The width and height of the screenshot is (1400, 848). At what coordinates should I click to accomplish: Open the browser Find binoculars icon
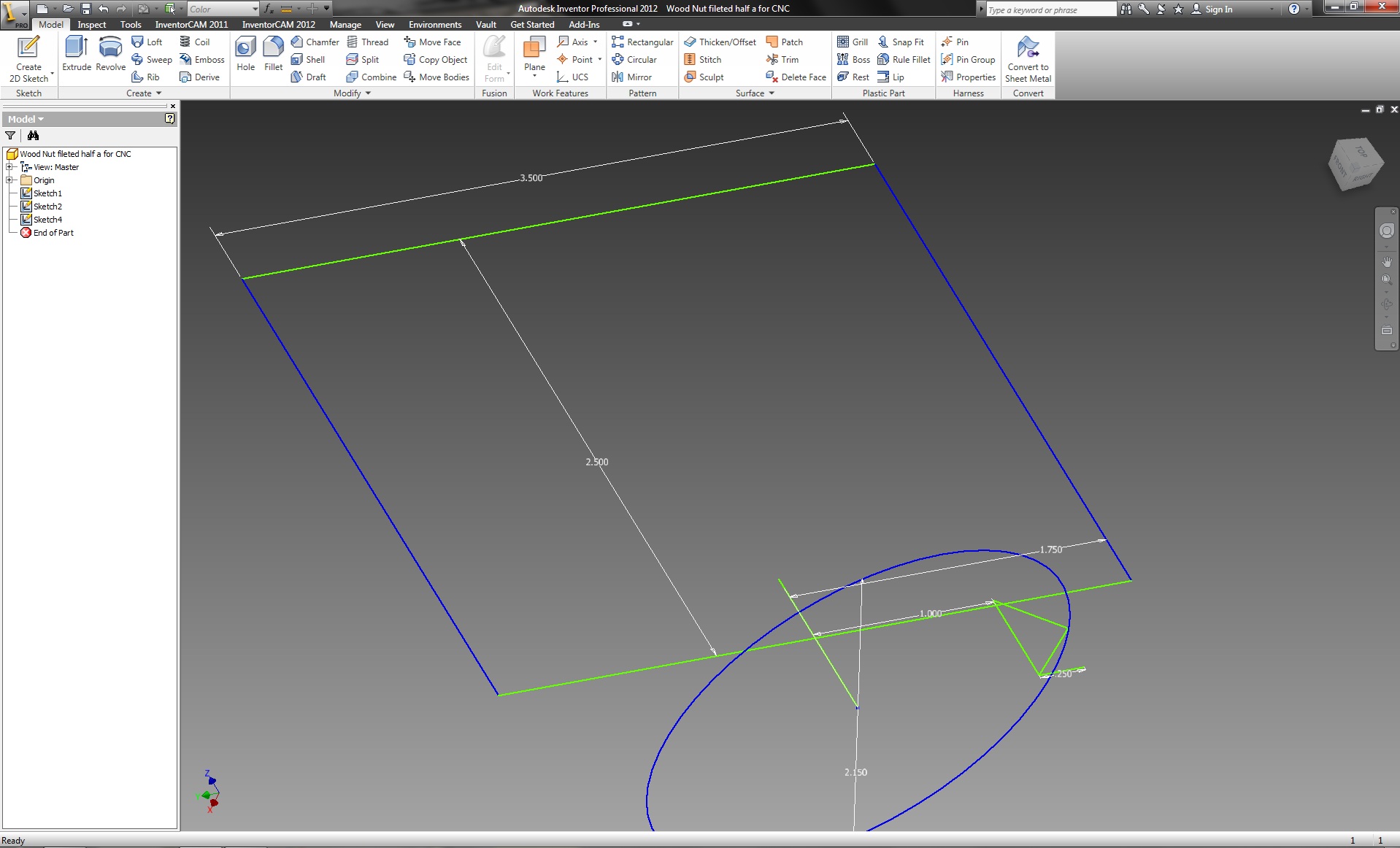tap(33, 135)
